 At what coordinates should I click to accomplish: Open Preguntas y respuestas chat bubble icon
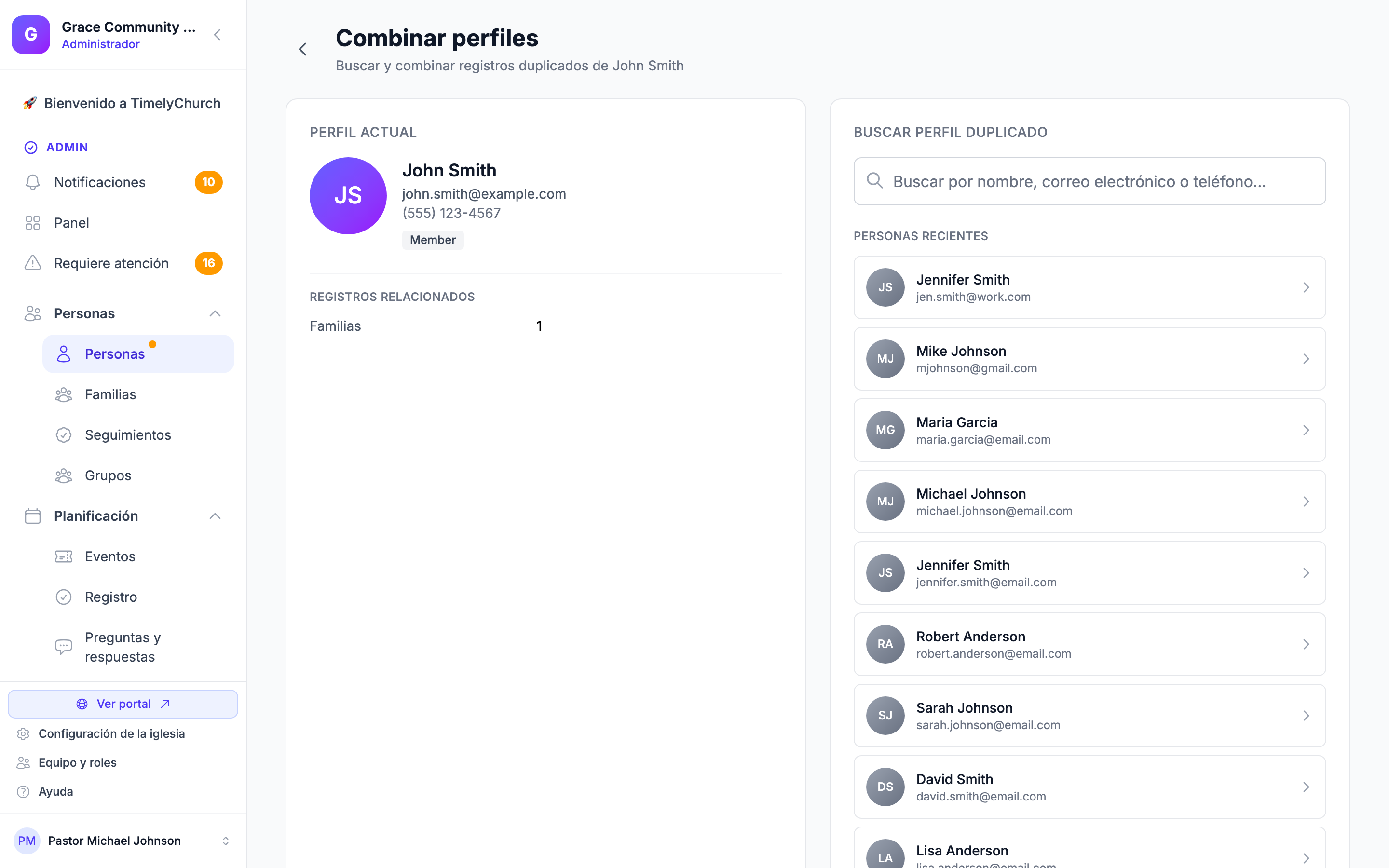click(x=64, y=647)
